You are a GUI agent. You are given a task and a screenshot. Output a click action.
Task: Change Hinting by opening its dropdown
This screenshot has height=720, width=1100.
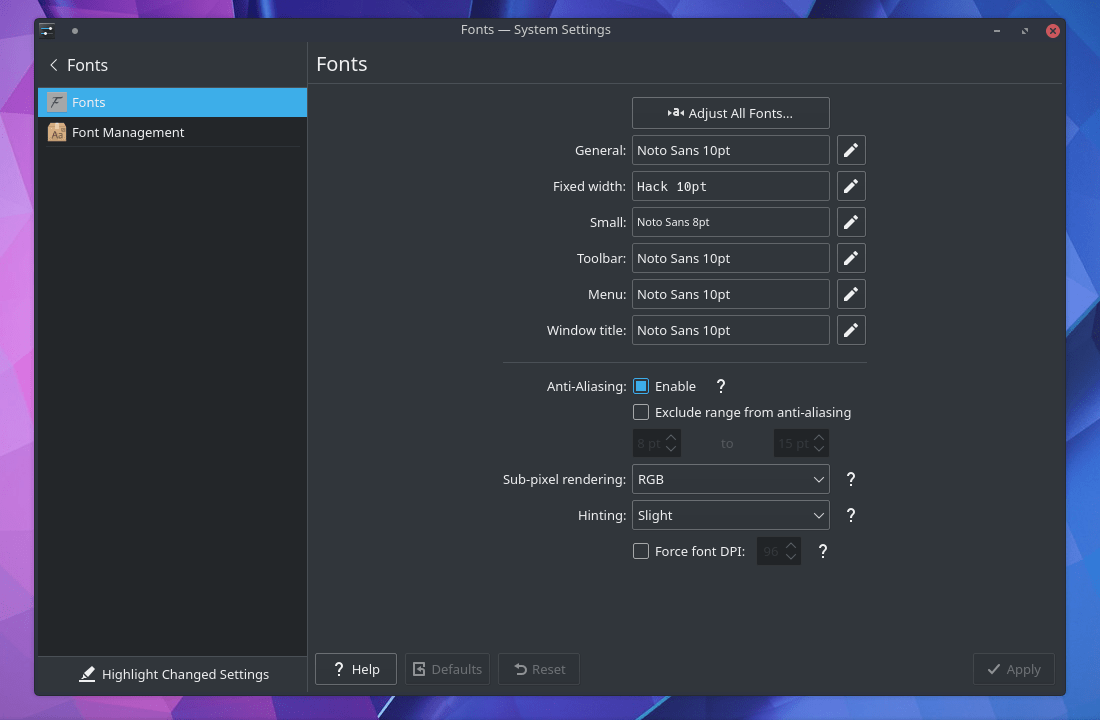click(730, 515)
